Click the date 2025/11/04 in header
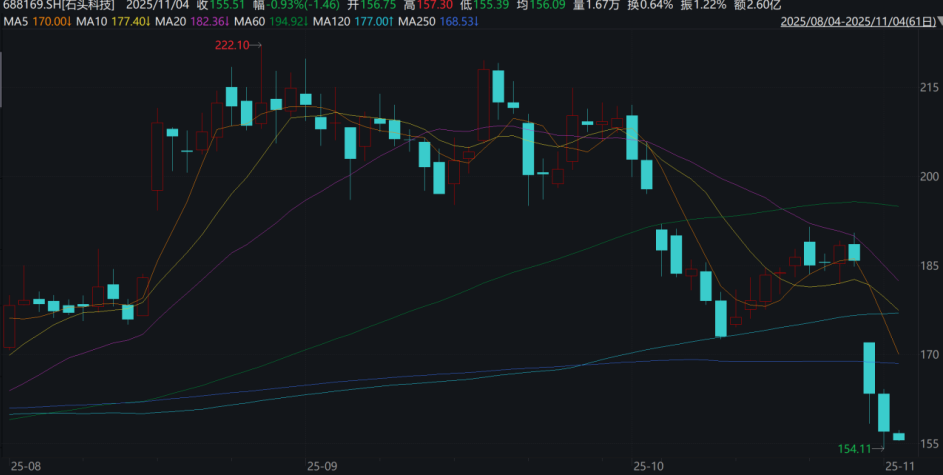Viewport: 943px width, 475px height. [x=158, y=6]
